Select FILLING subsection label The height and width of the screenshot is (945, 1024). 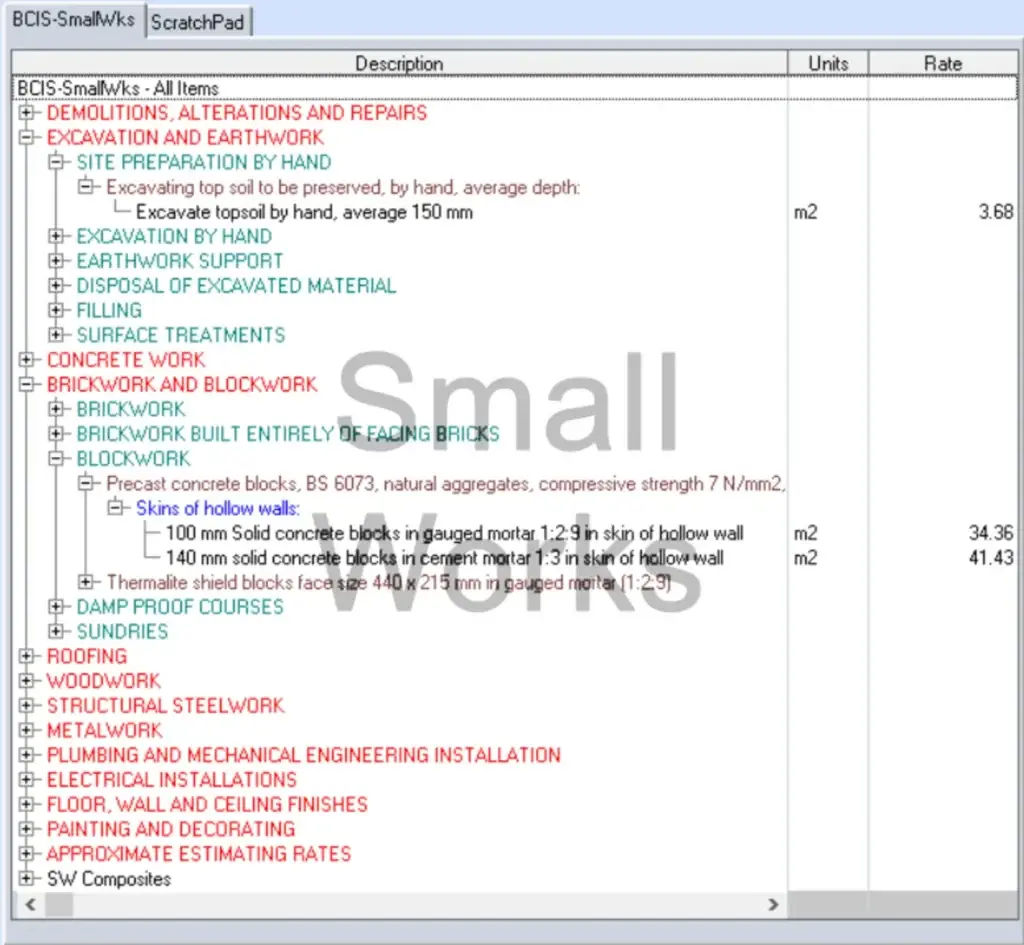108,310
